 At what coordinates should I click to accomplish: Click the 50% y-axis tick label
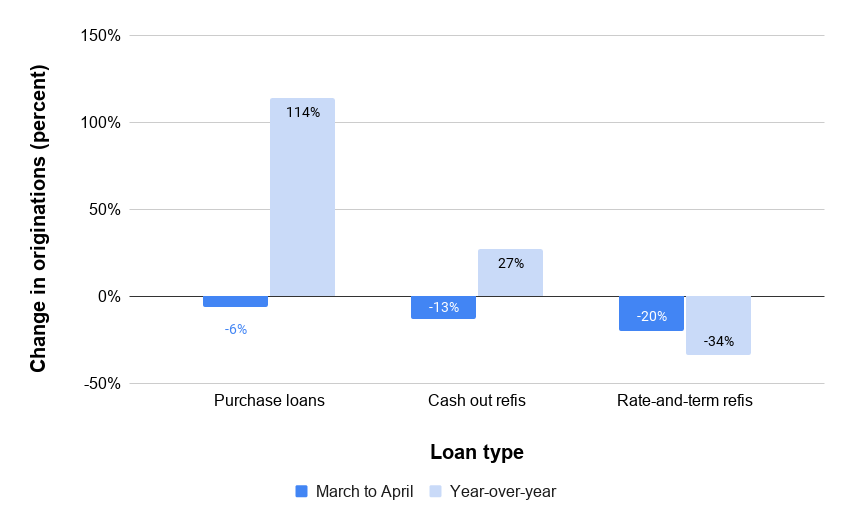(x=105, y=209)
